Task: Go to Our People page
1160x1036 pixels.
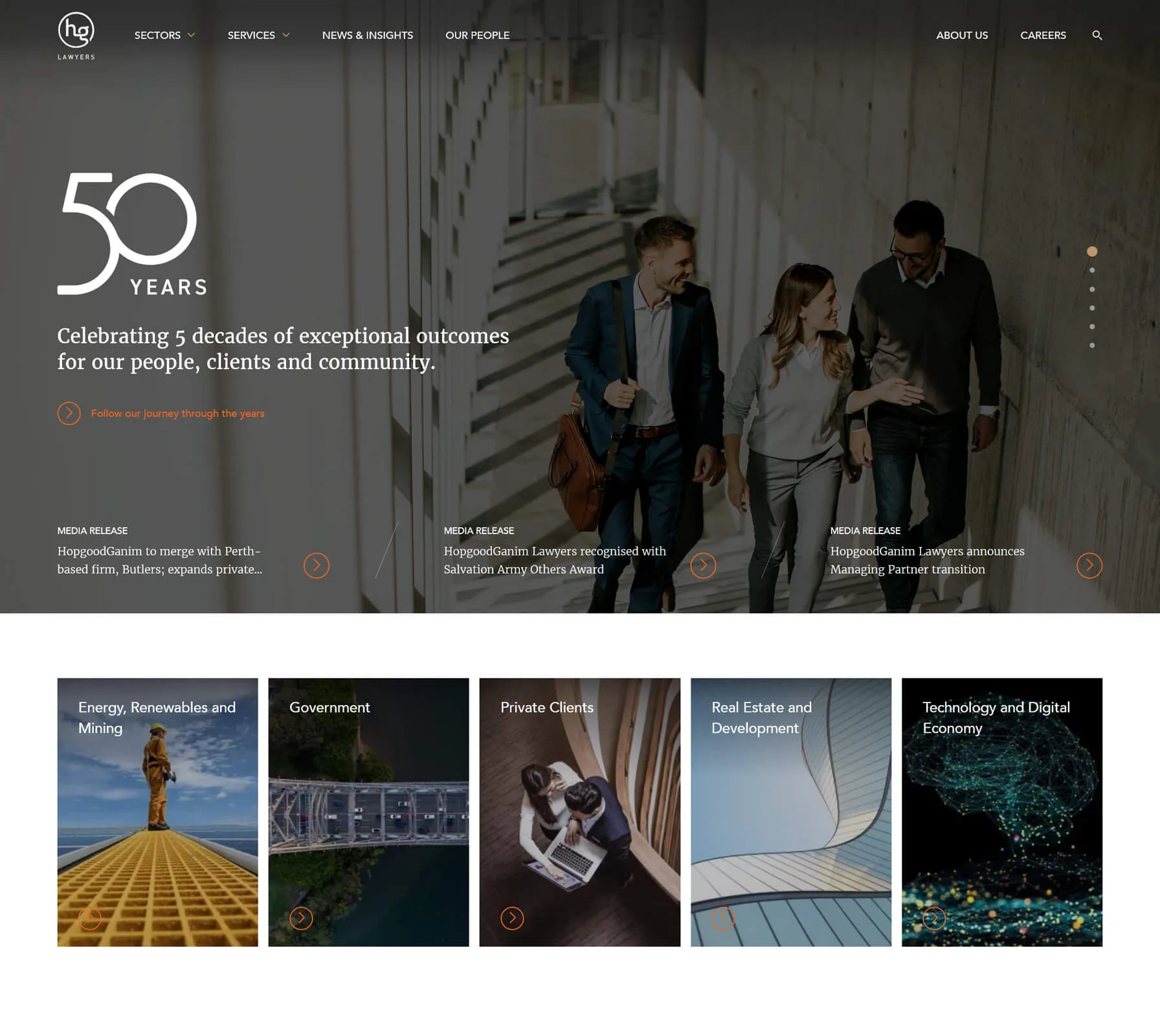Action: [477, 35]
